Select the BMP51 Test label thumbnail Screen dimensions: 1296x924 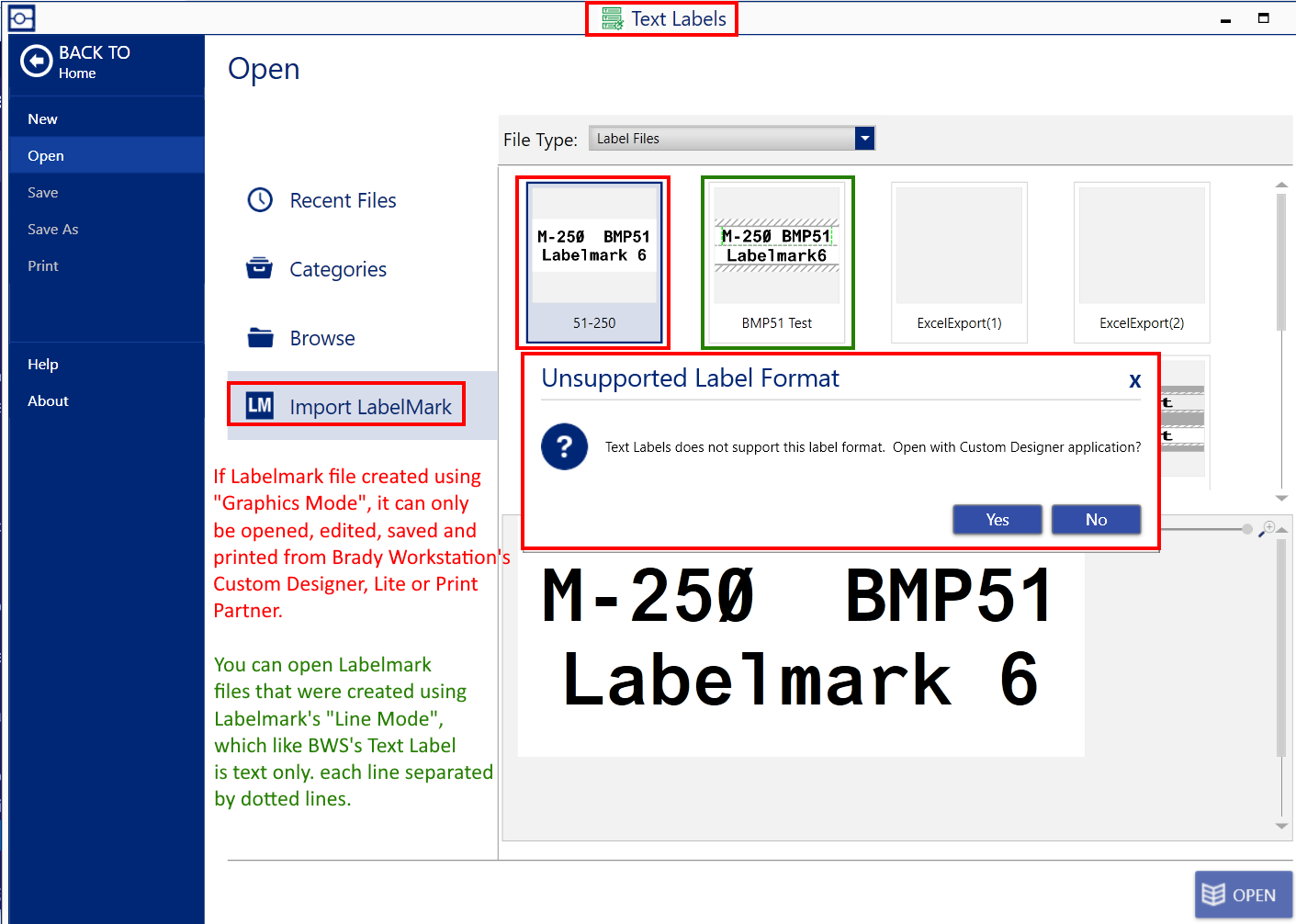(x=777, y=263)
